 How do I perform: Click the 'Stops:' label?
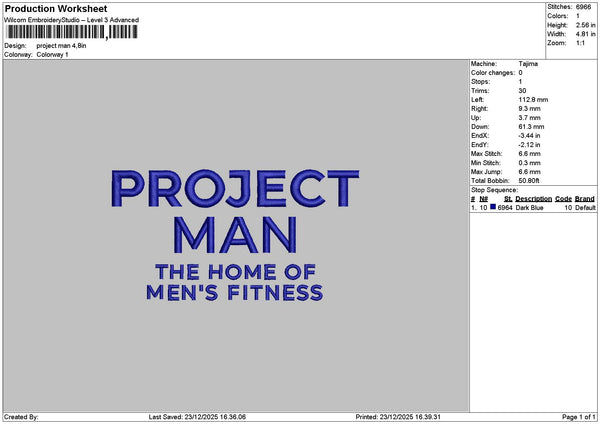coord(480,82)
